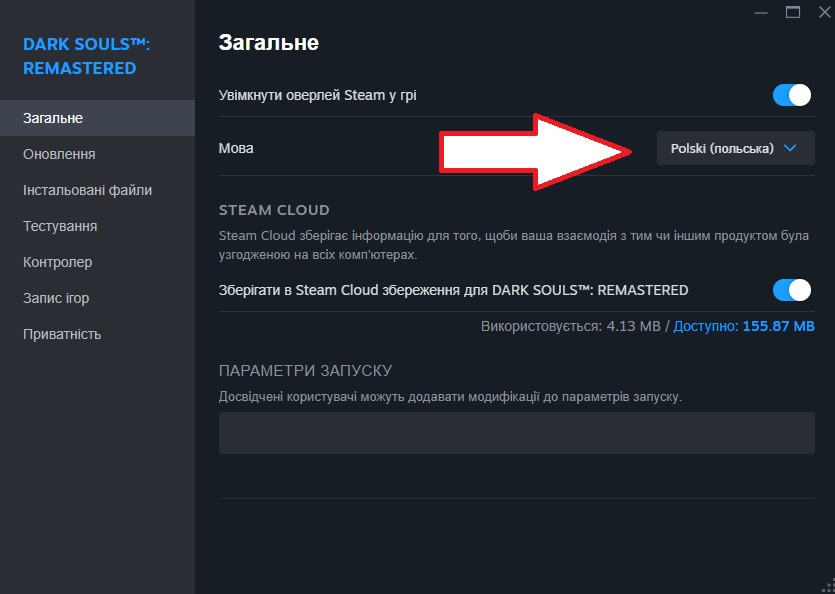Switch to the Контролер section
This screenshot has height=594, width=835.
click(x=97, y=262)
